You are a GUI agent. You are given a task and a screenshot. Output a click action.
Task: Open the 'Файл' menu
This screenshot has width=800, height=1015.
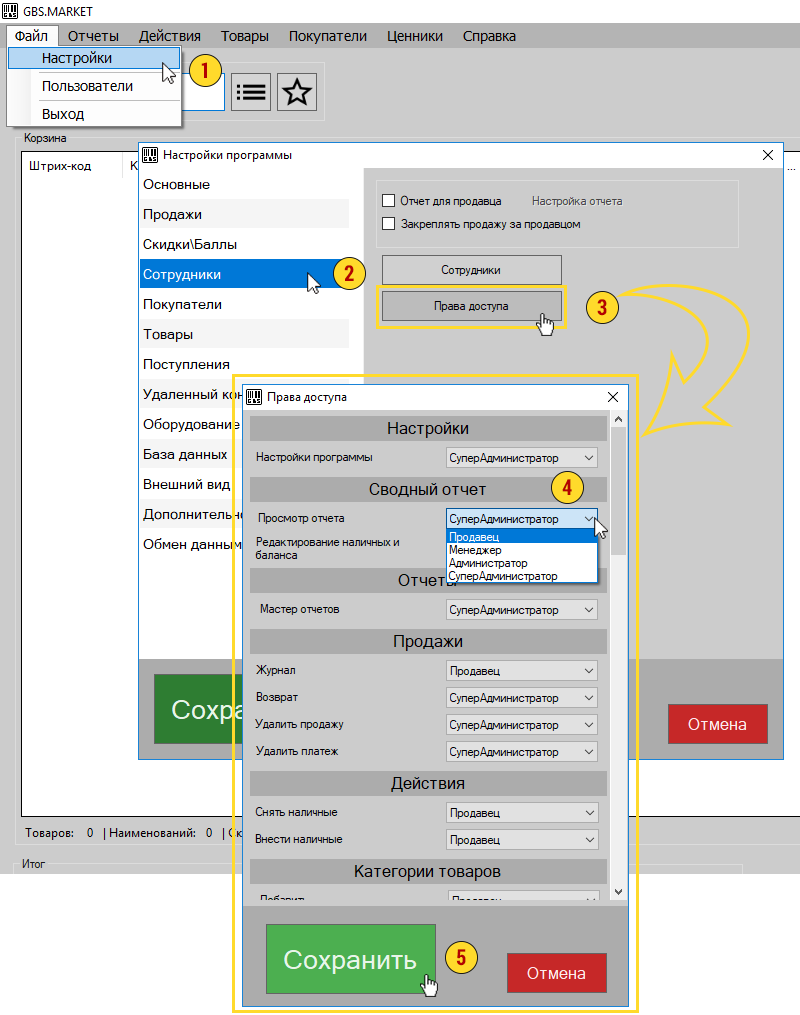[32, 36]
